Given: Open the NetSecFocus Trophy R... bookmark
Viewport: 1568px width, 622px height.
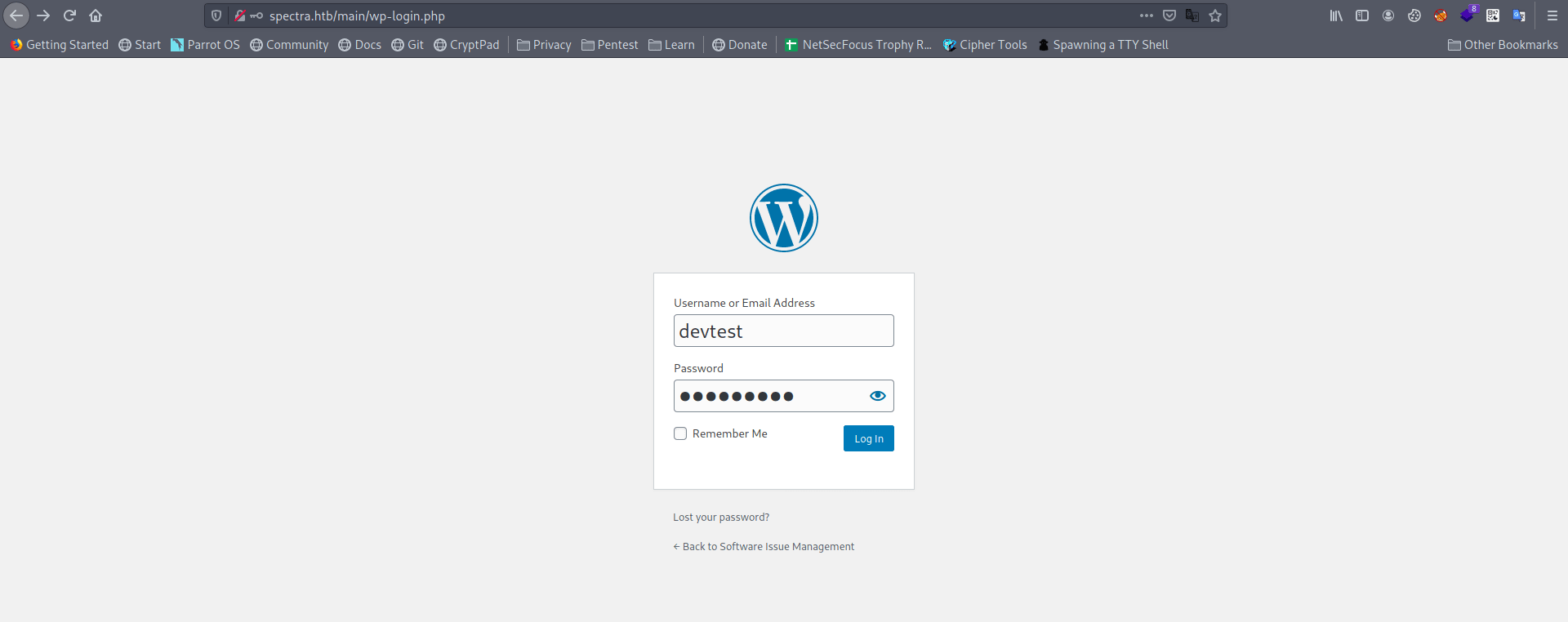Looking at the screenshot, I should [x=858, y=45].
